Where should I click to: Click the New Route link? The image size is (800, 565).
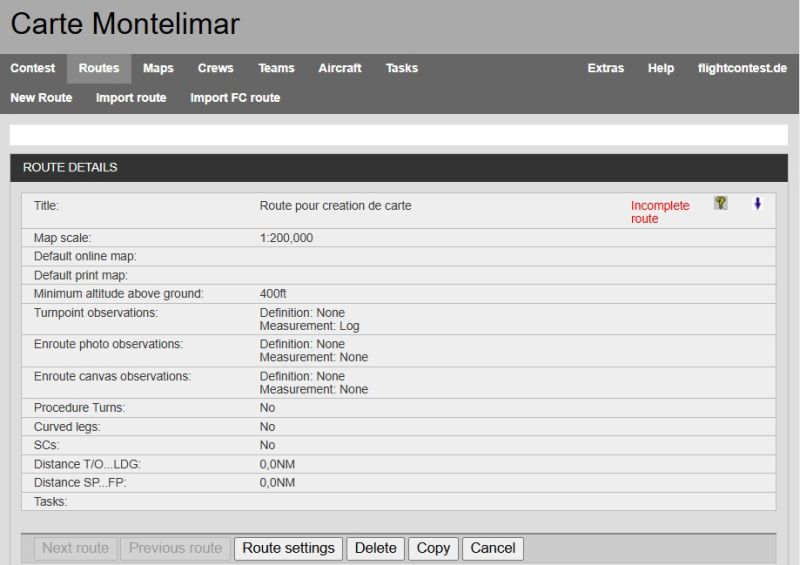[x=41, y=98]
